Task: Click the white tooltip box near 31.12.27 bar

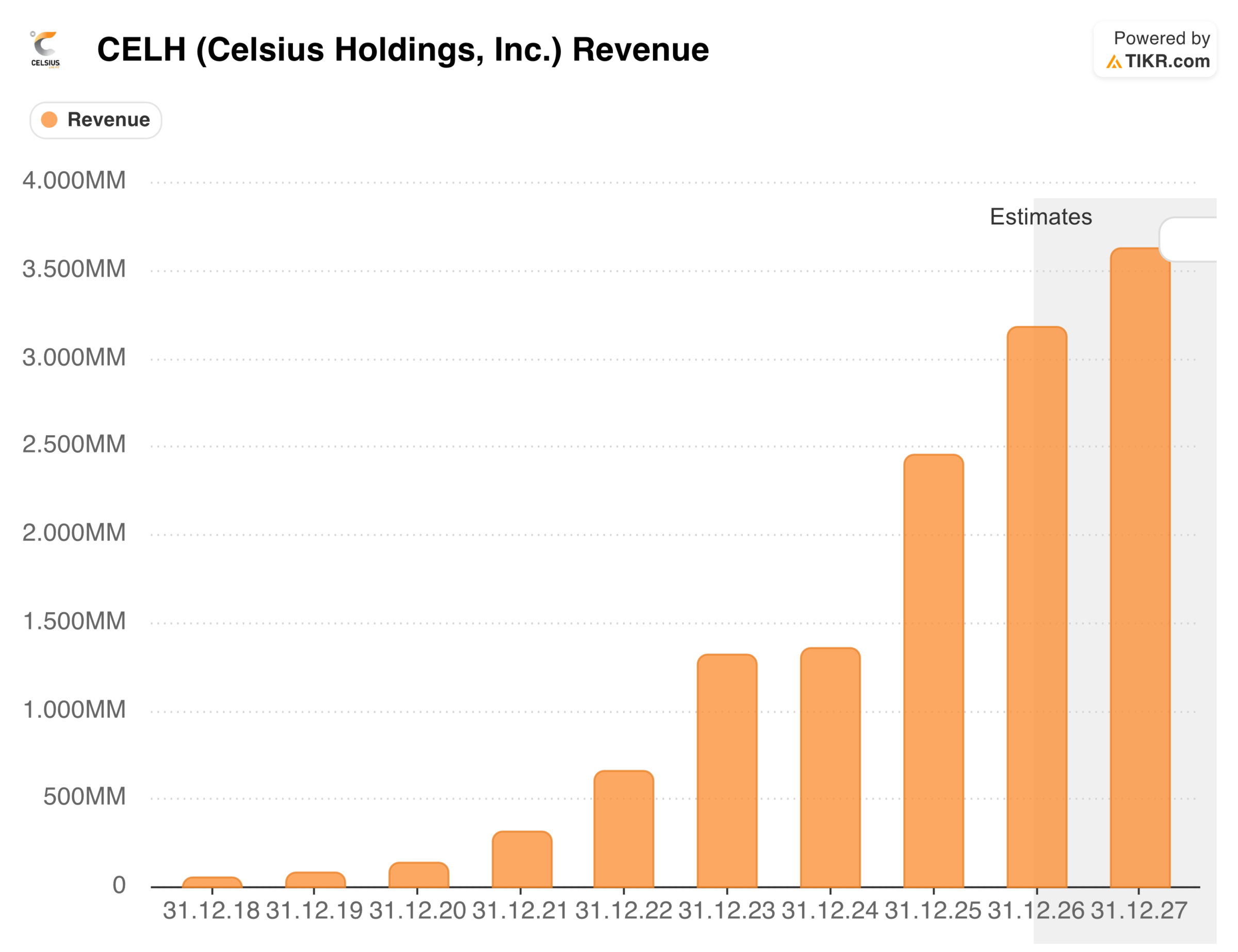Action: pos(1189,239)
